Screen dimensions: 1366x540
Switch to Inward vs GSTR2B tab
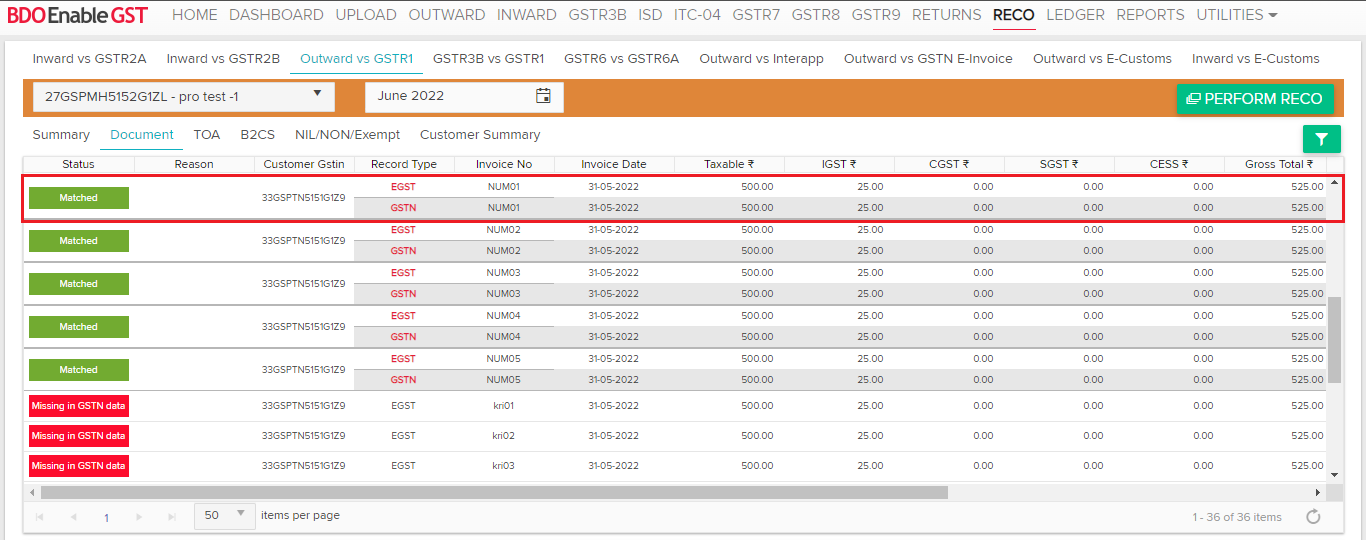point(223,59)
